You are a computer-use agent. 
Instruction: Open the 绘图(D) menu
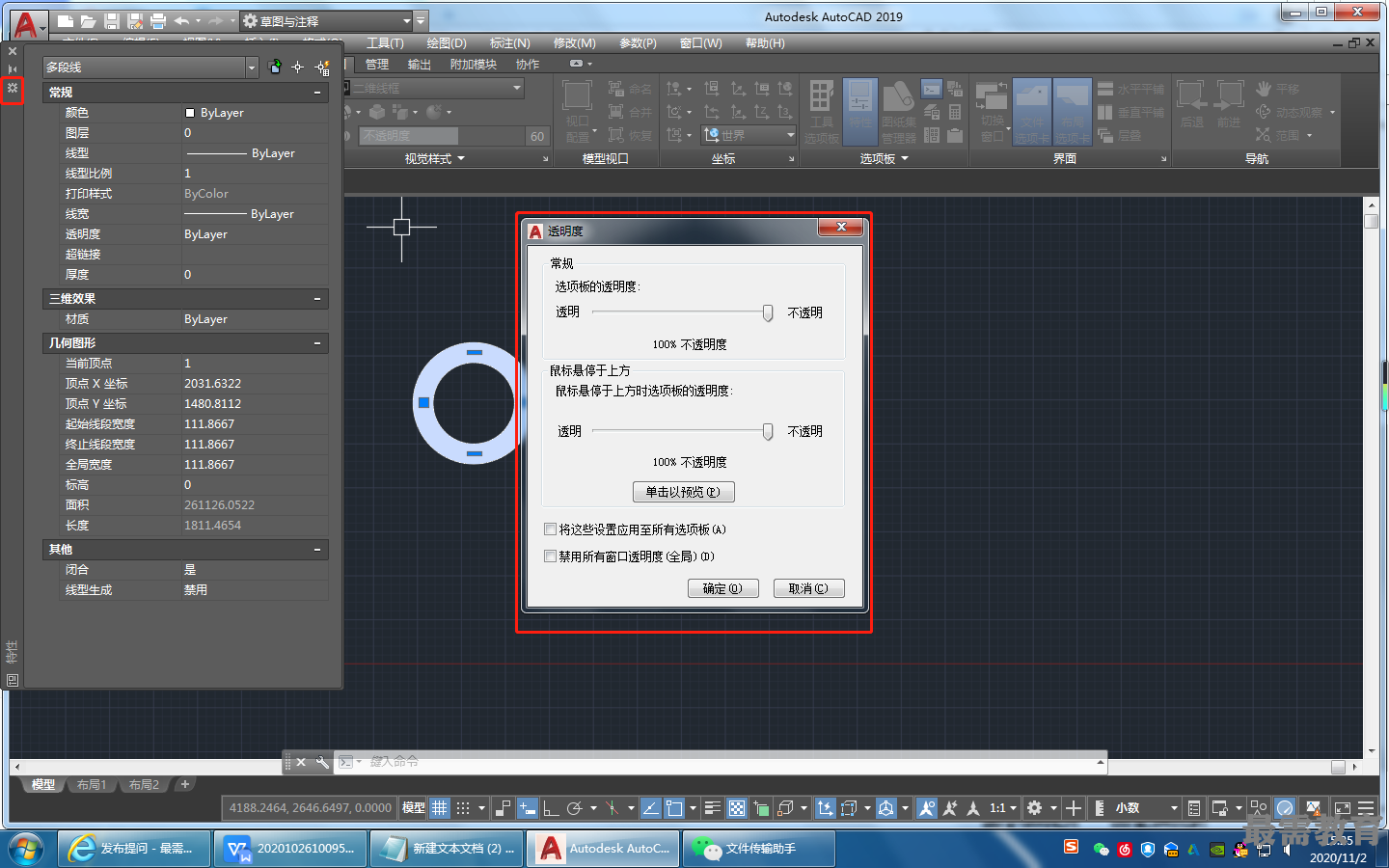pyautogui.click(x=447, y=43)
